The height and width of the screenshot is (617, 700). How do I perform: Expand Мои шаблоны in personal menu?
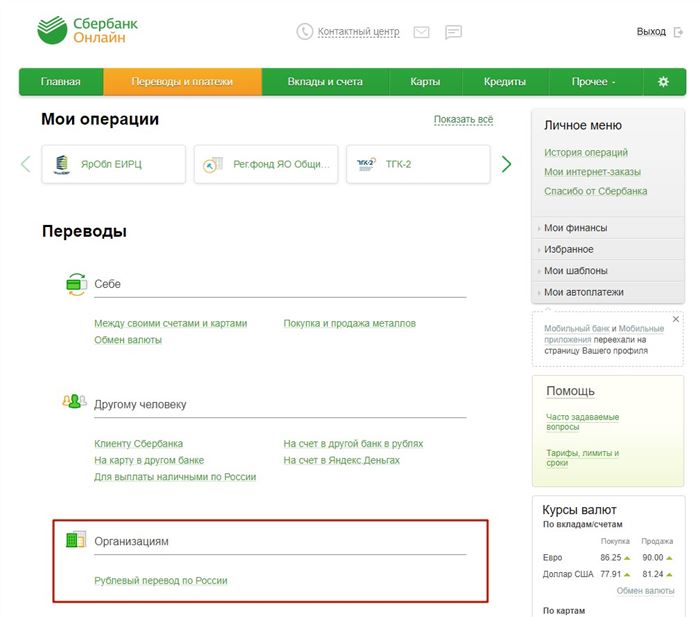coord(608,271)
